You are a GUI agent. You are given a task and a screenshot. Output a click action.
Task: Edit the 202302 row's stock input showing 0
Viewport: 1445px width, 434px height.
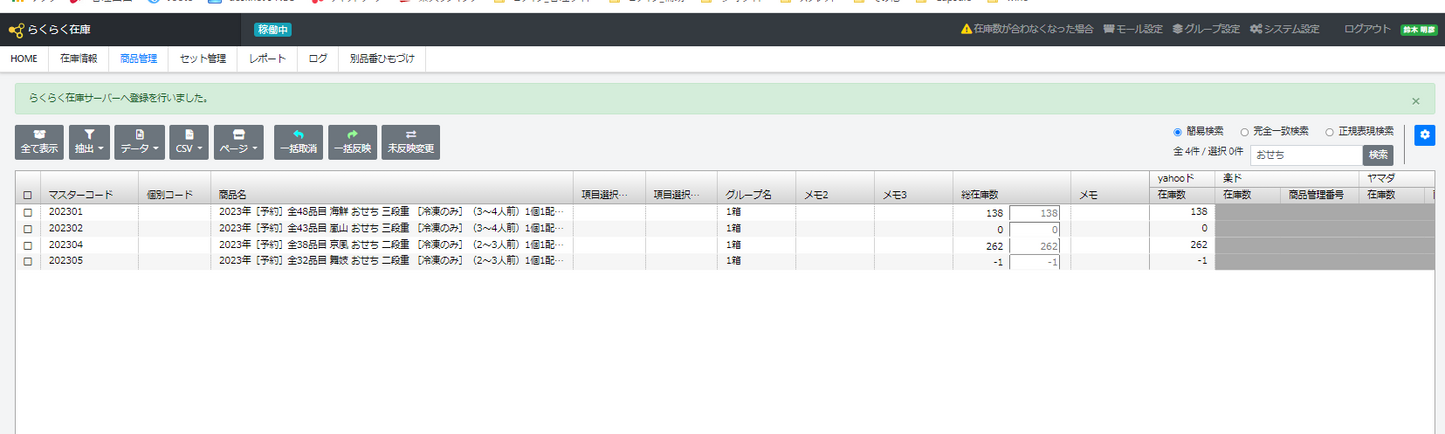(1034, 229)
